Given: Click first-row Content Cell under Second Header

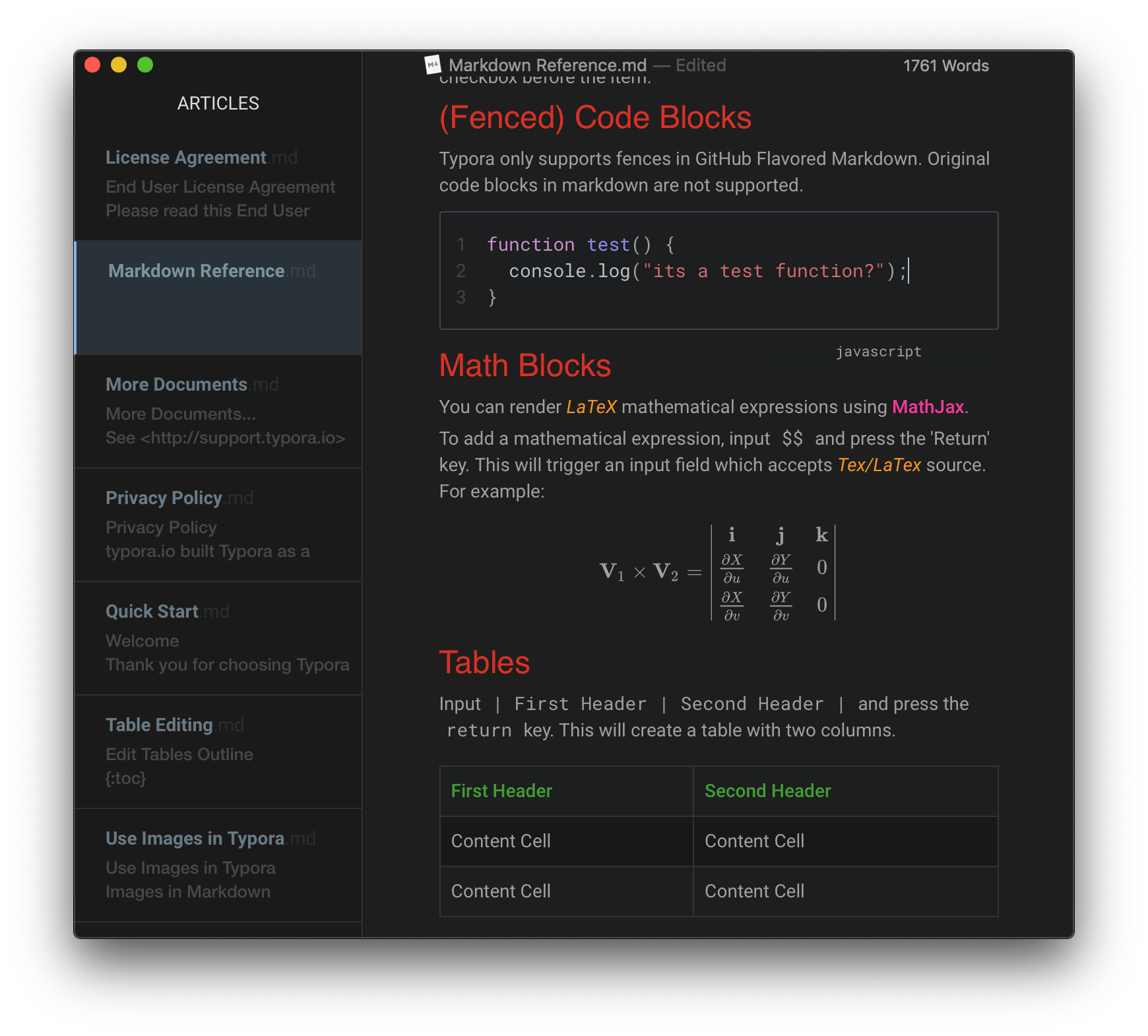Looking at the screenshot, I should coord(846,841).
